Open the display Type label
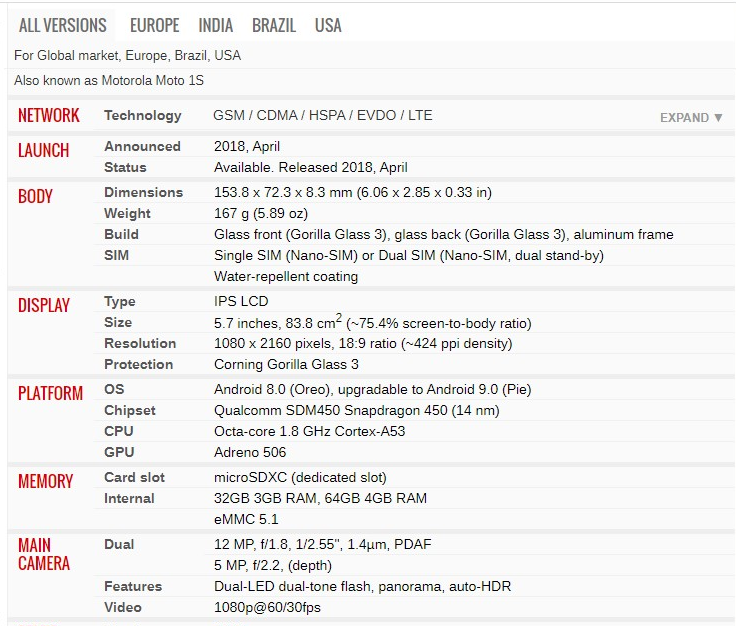736x626 pixels. 120,302
